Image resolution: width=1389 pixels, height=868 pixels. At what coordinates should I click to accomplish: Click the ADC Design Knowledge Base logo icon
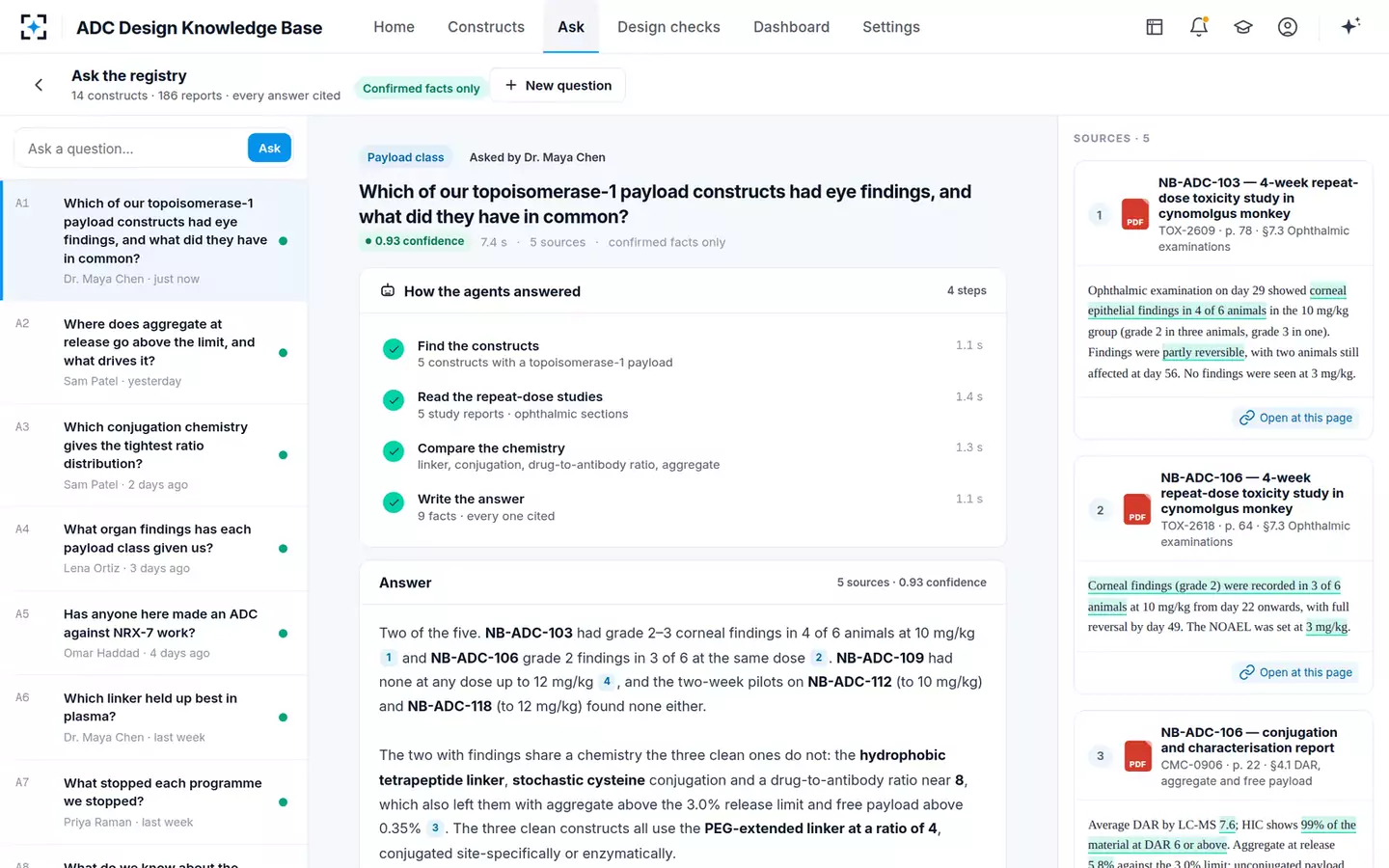34,27
